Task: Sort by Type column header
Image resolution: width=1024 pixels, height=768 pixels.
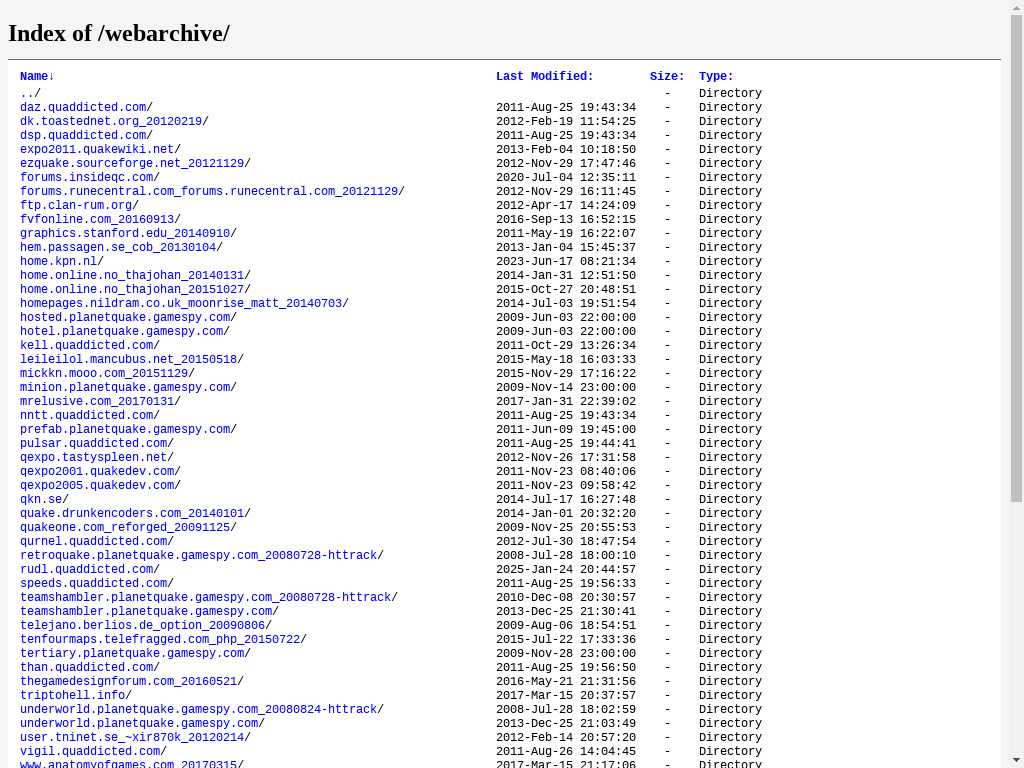Action: coord(716,76)
